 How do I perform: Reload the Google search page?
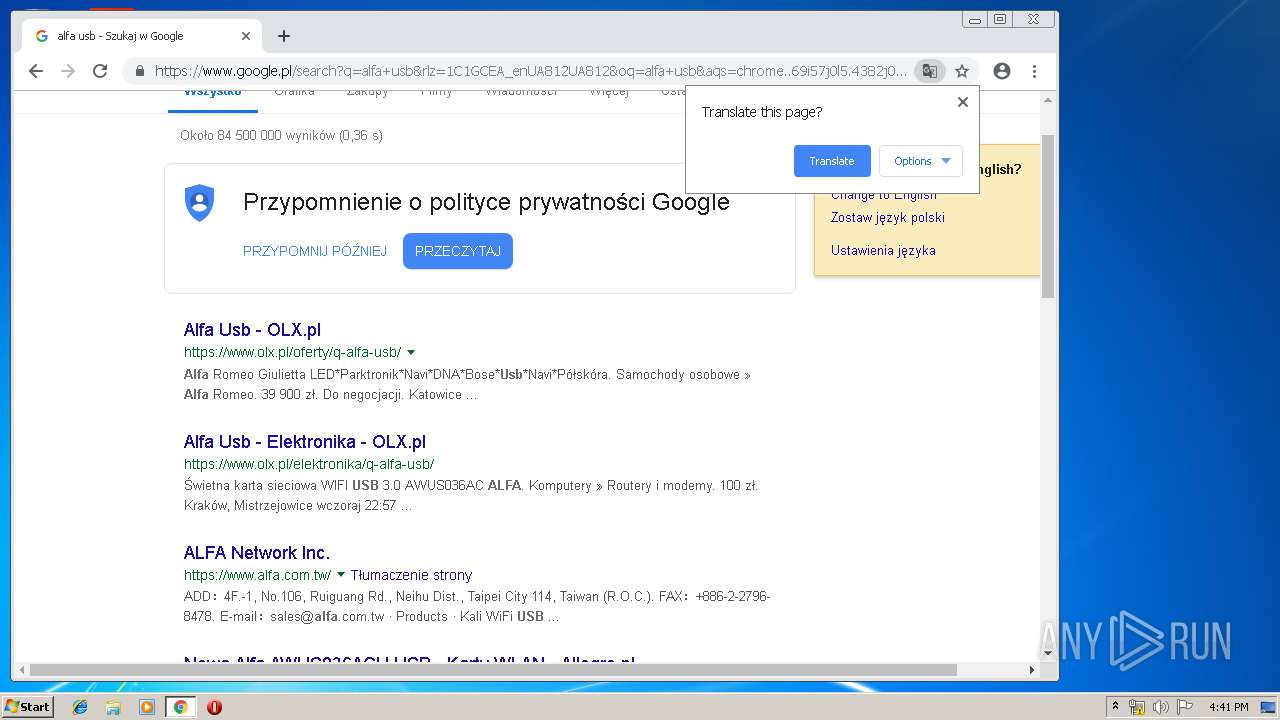[100, 71]
